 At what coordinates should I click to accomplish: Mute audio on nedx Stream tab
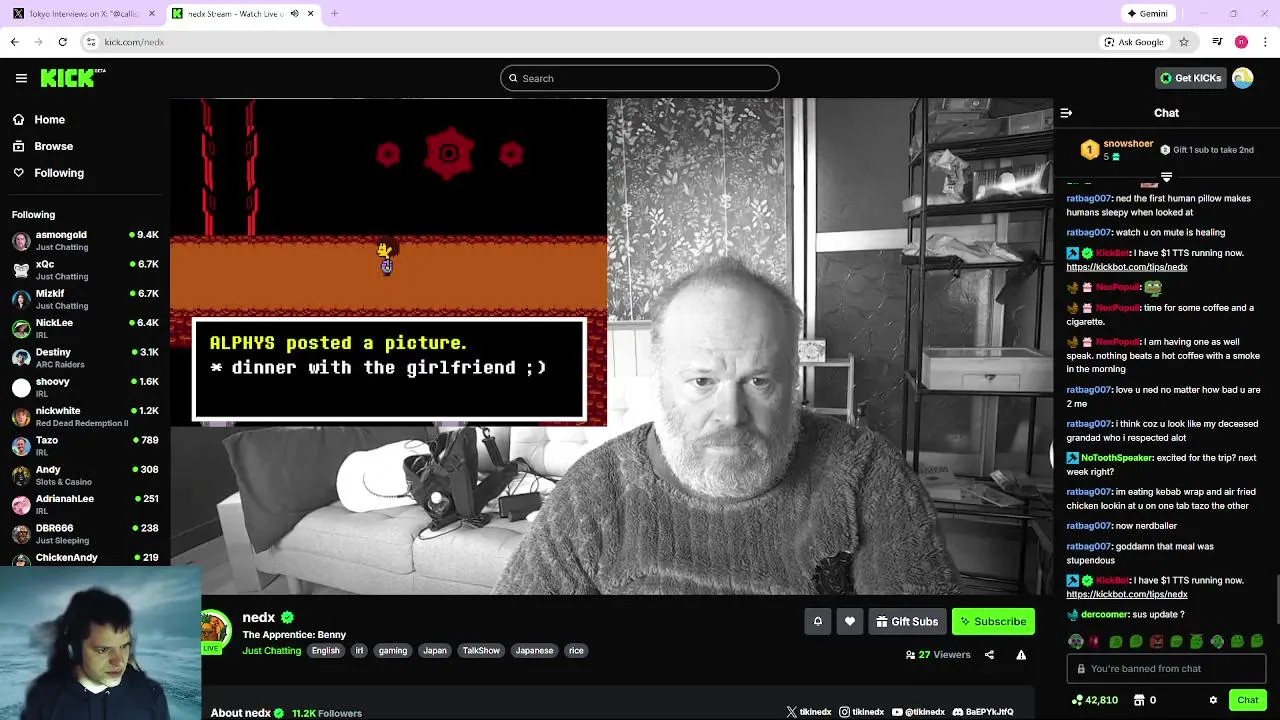pyautogui.click(x=294, y=14)
